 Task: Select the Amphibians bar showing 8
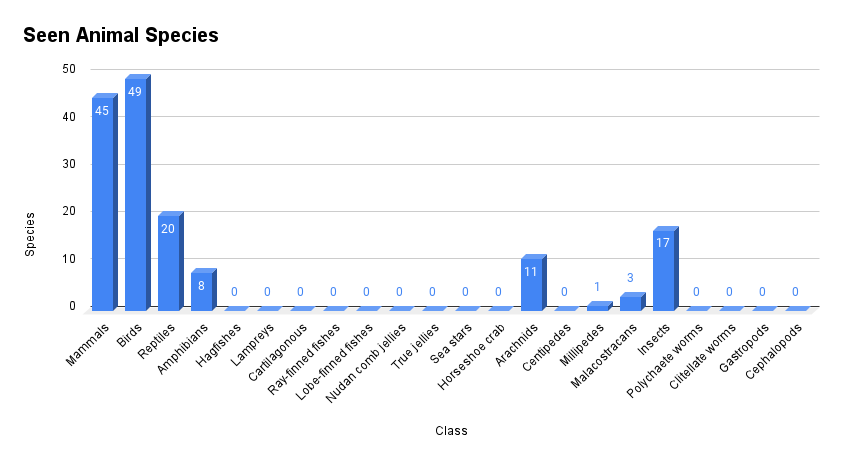click(201, 290)
